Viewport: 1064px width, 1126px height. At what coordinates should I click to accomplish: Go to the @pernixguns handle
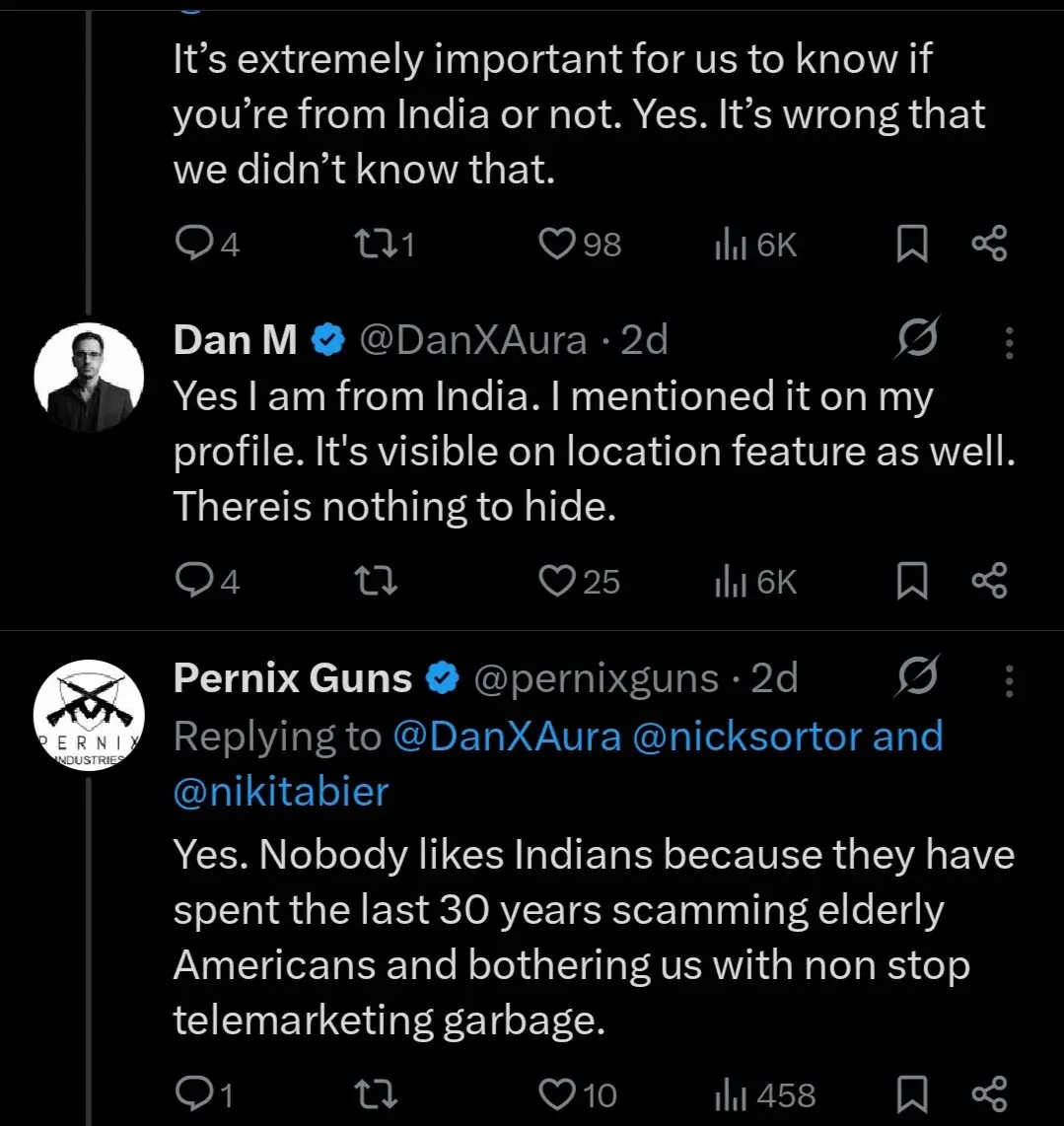tap(597, 678)
